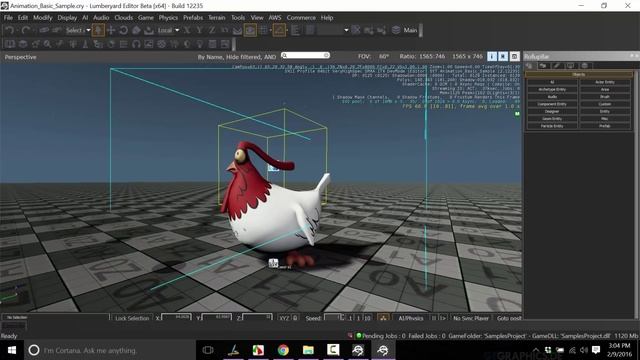Click the picture icon in second toolbar
This screenshot has height=360, width=640.
coord(149,44)
